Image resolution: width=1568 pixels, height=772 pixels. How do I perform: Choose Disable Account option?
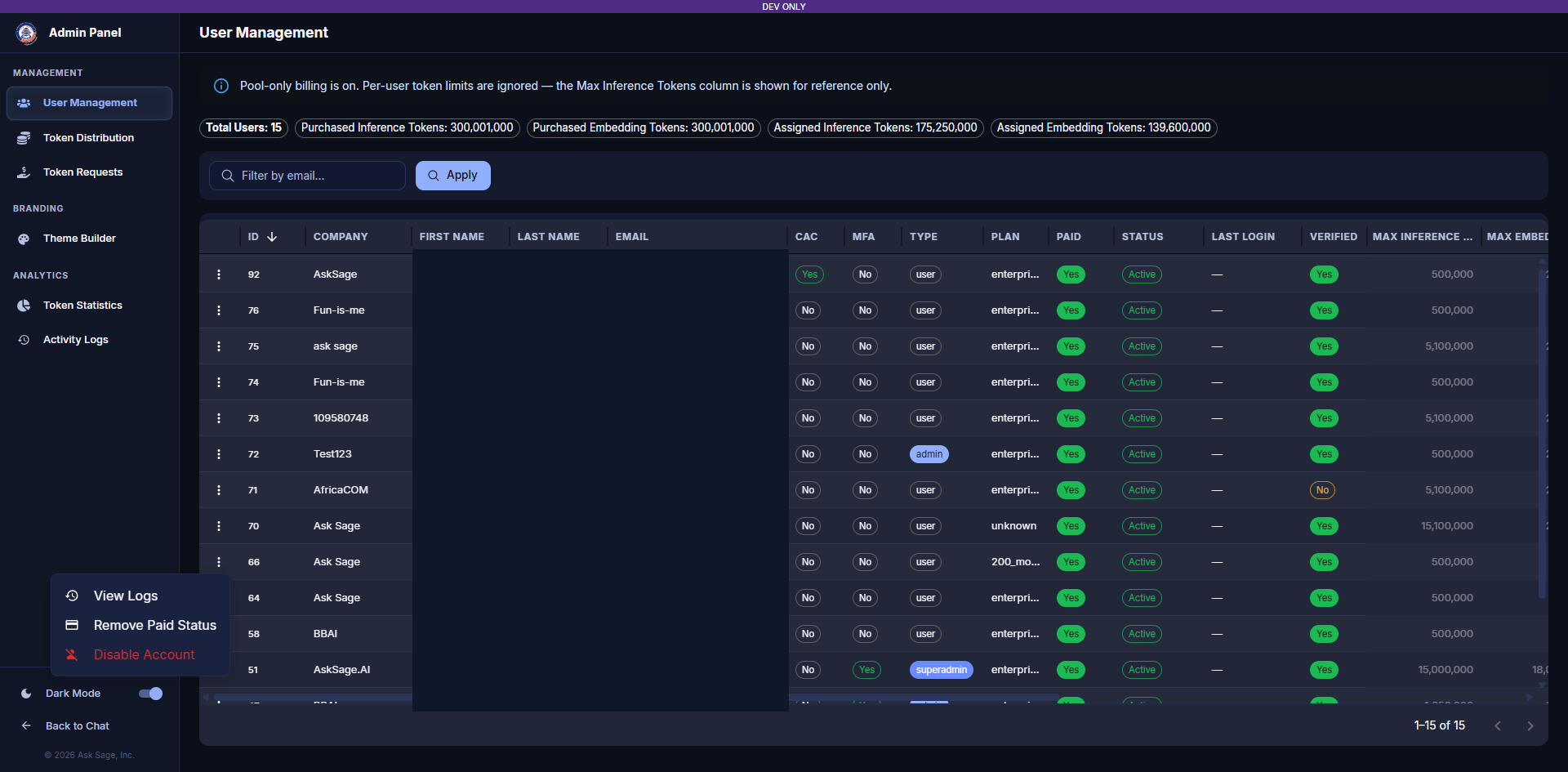pos(140,655)
